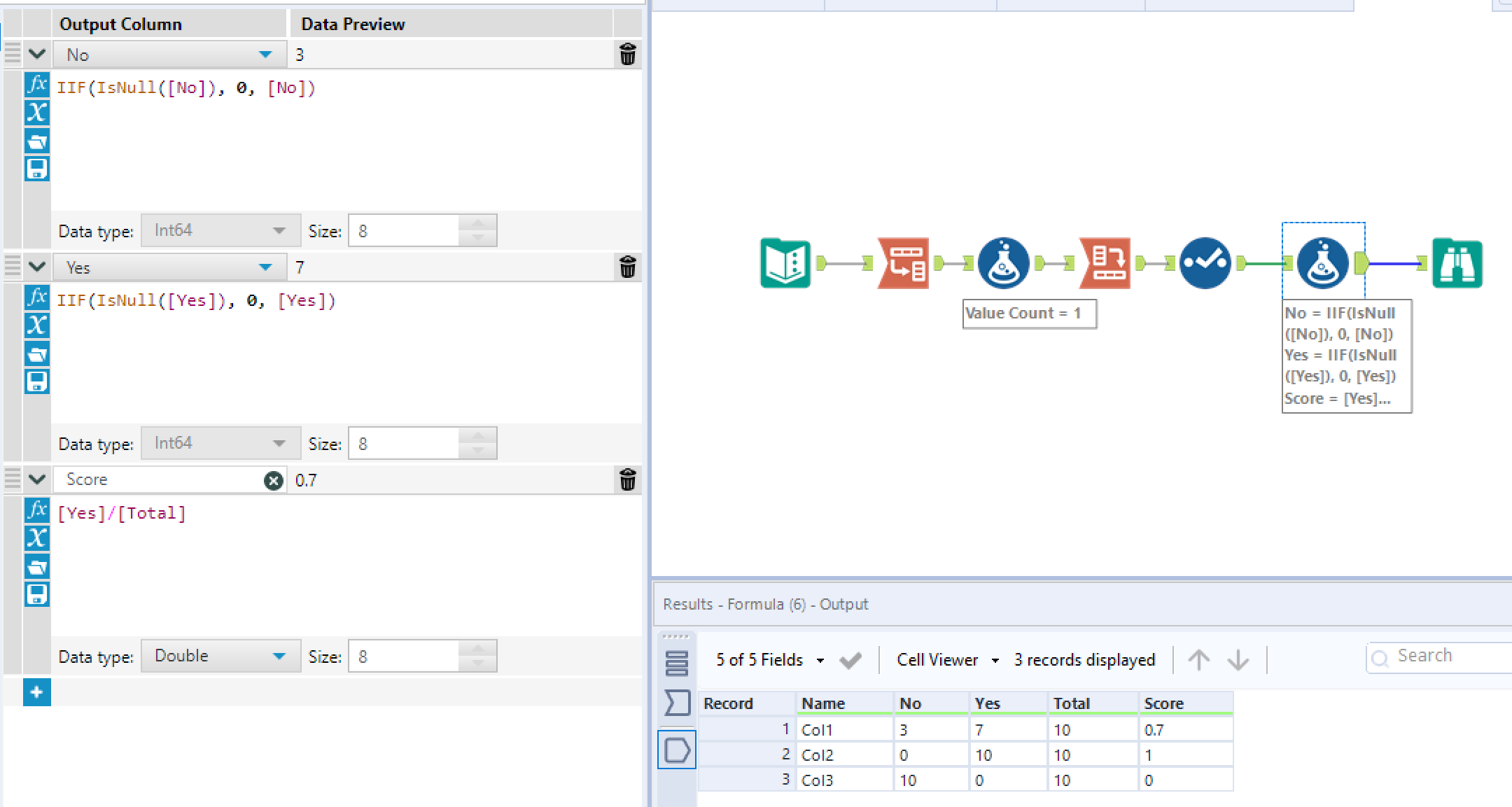1512x807 pixels.
Task: Add a new expression with the plus button
Action: click(37, 692)
